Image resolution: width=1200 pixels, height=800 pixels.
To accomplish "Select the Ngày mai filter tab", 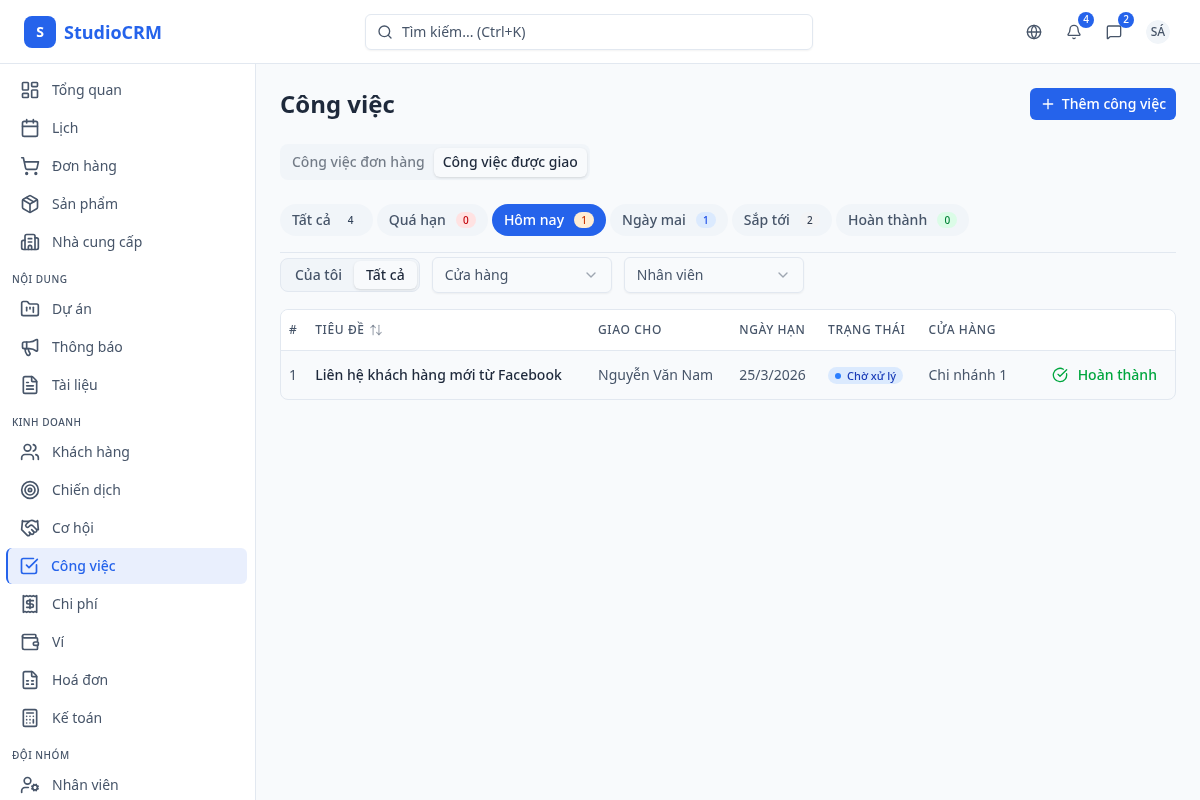I will (668, 220).
